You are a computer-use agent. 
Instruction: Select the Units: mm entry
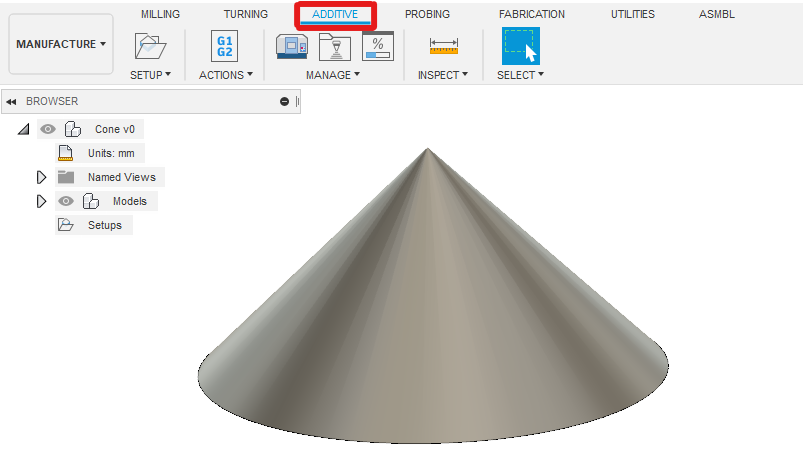(x=111, y=153)
